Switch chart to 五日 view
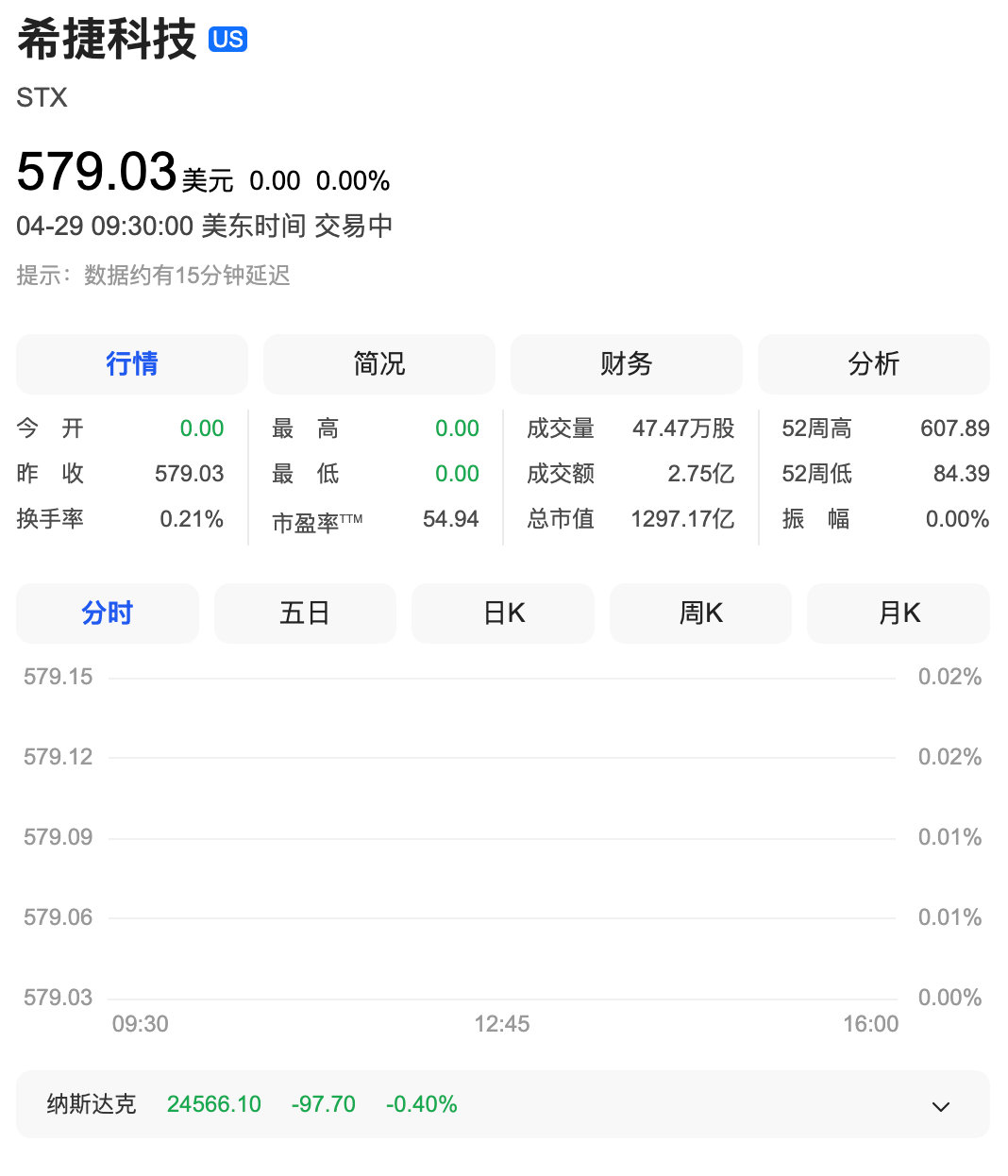1008x1176 pixels. (305, 613)
